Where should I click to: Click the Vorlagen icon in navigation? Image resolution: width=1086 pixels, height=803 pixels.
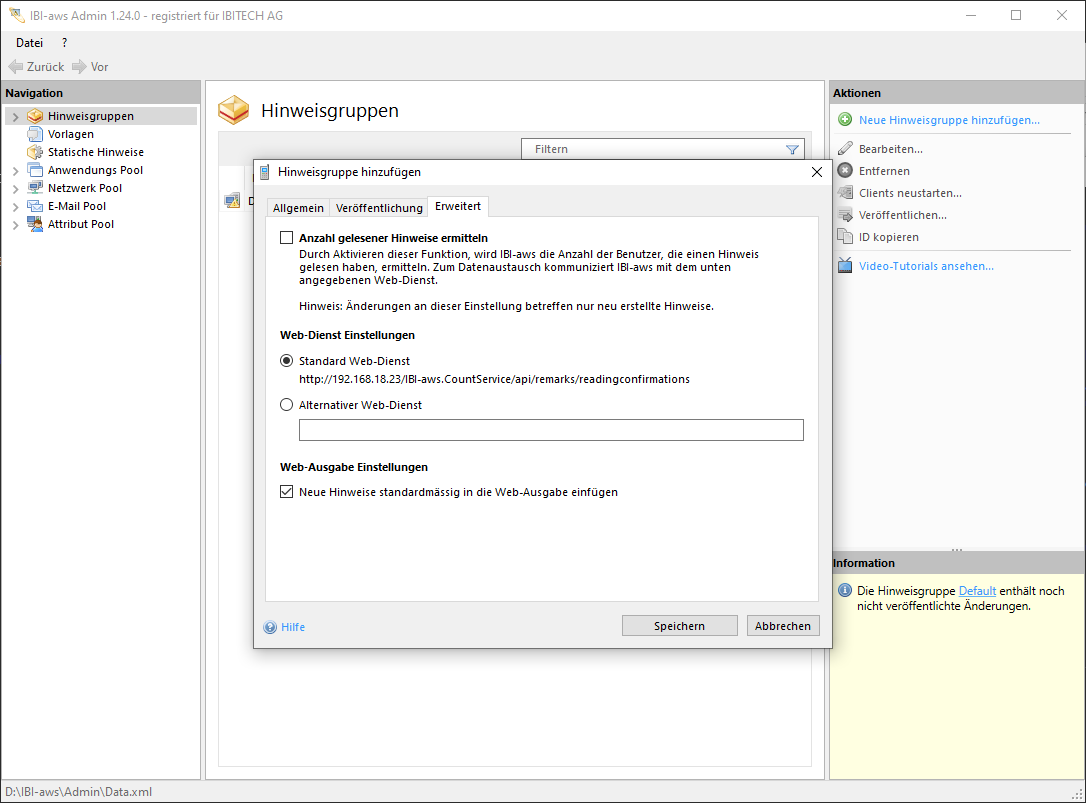35,134
